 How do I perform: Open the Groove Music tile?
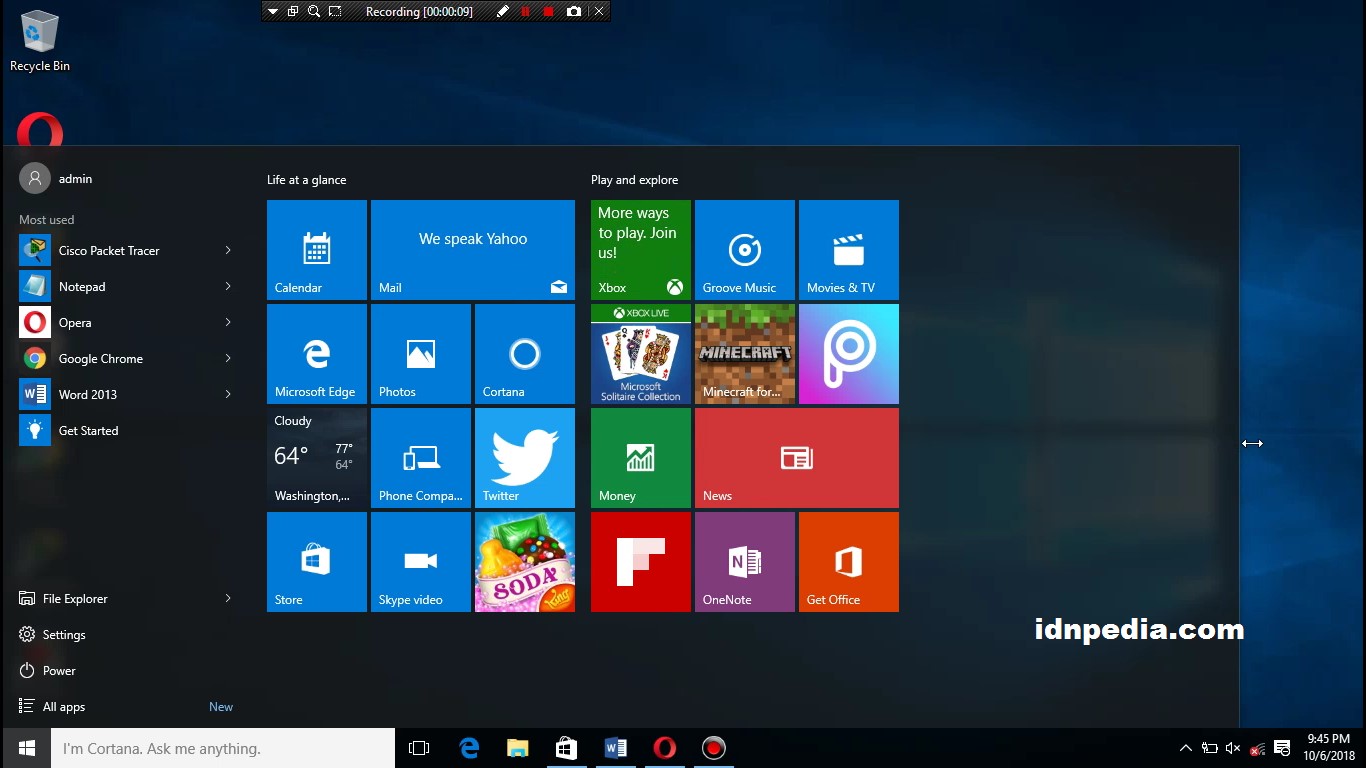[x=745, y=250]
